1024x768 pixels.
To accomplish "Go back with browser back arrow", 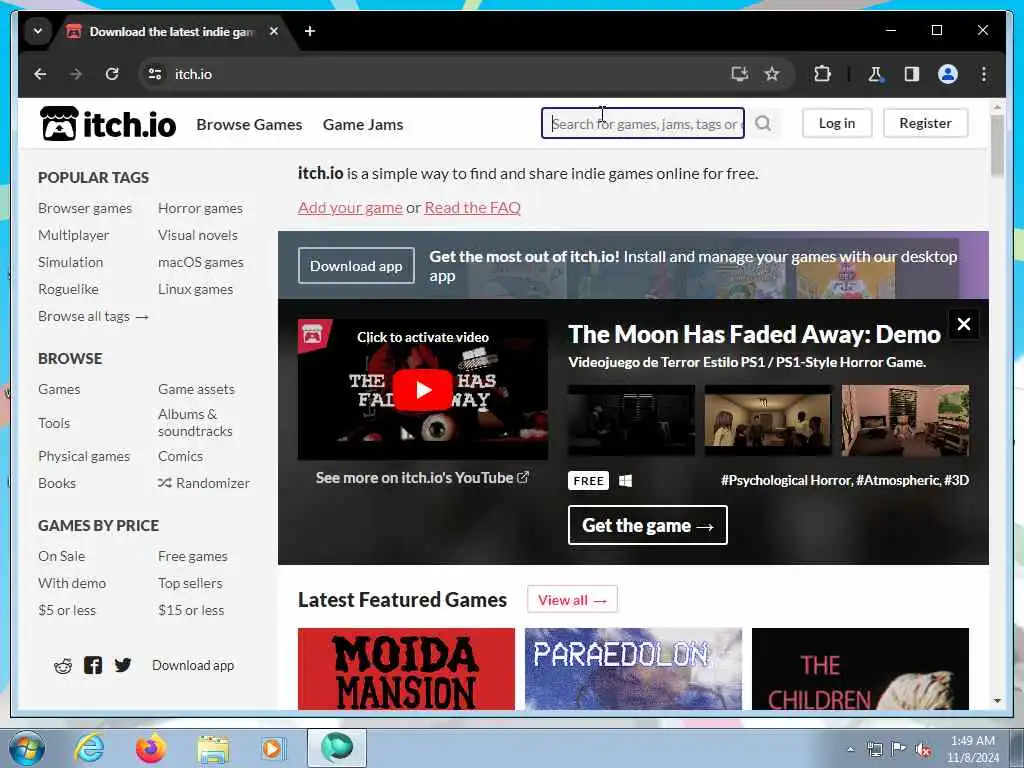I will click(x=40, y=74).
